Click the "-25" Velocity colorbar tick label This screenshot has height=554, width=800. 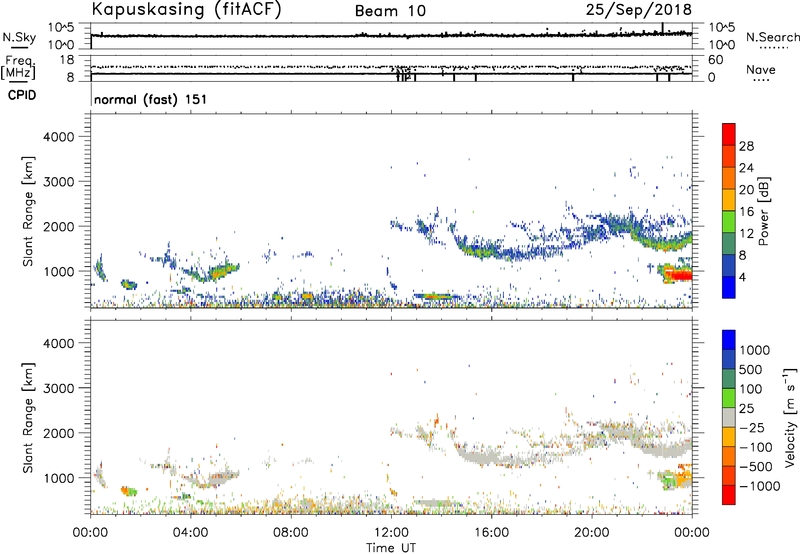pos(752,428)
